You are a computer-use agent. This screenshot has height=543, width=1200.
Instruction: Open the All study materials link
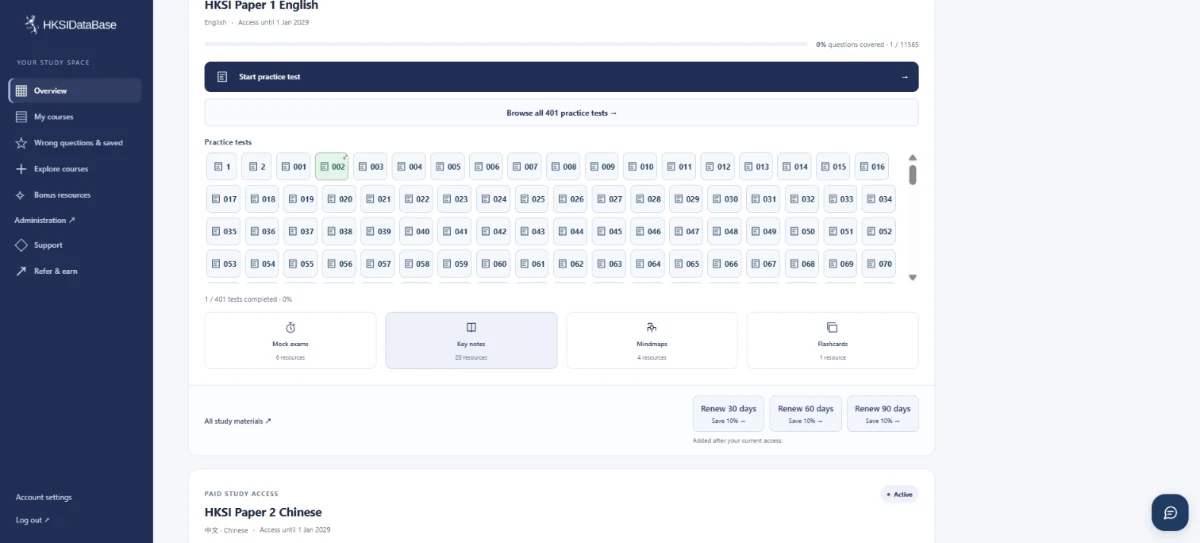coord(238,421)
